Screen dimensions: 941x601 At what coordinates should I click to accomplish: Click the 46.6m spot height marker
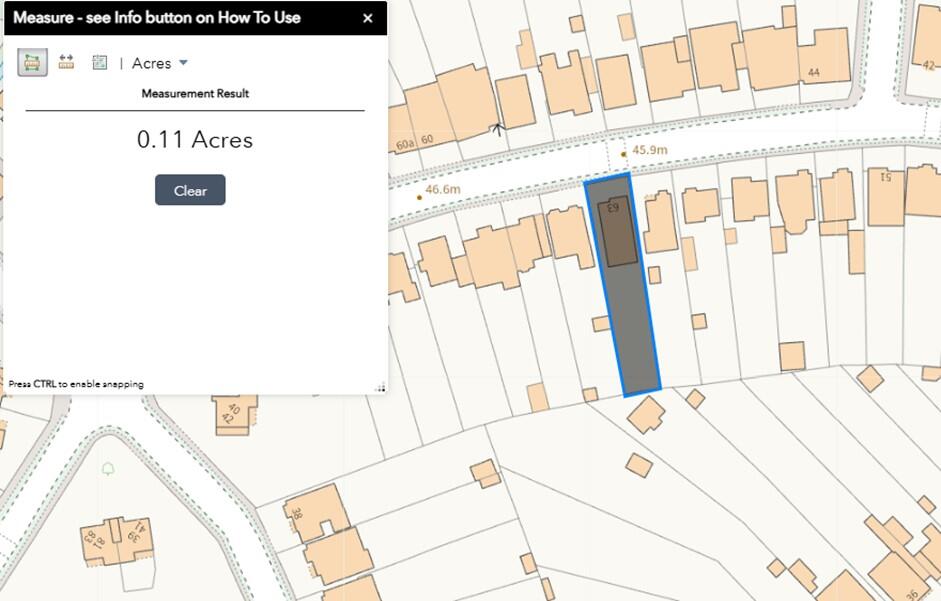[x=419, y=196]
